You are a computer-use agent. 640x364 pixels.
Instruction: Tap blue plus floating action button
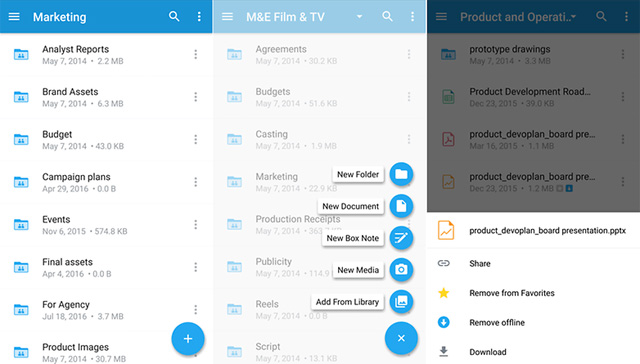click(188, 339)
